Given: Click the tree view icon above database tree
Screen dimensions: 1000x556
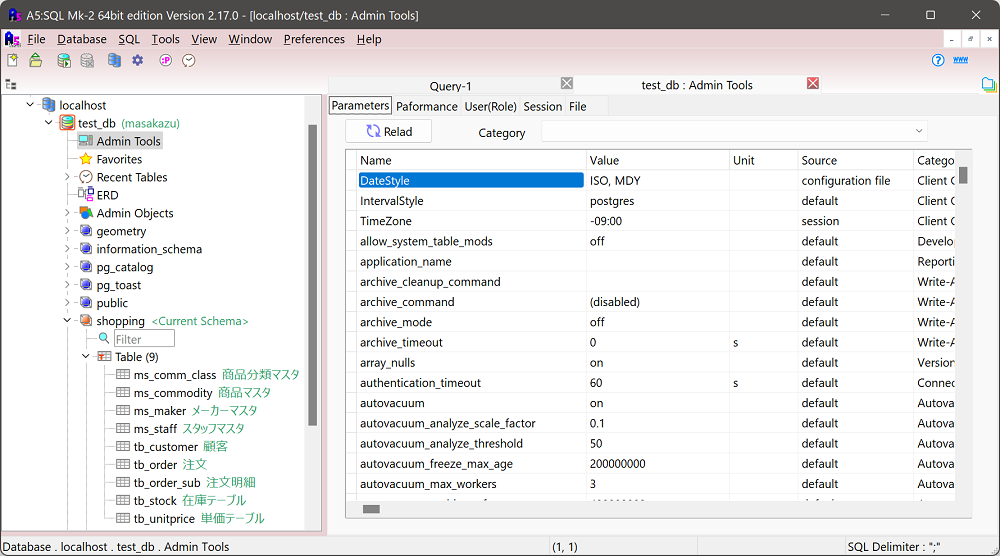Looking at the screenshot, I should coord(11,84).
